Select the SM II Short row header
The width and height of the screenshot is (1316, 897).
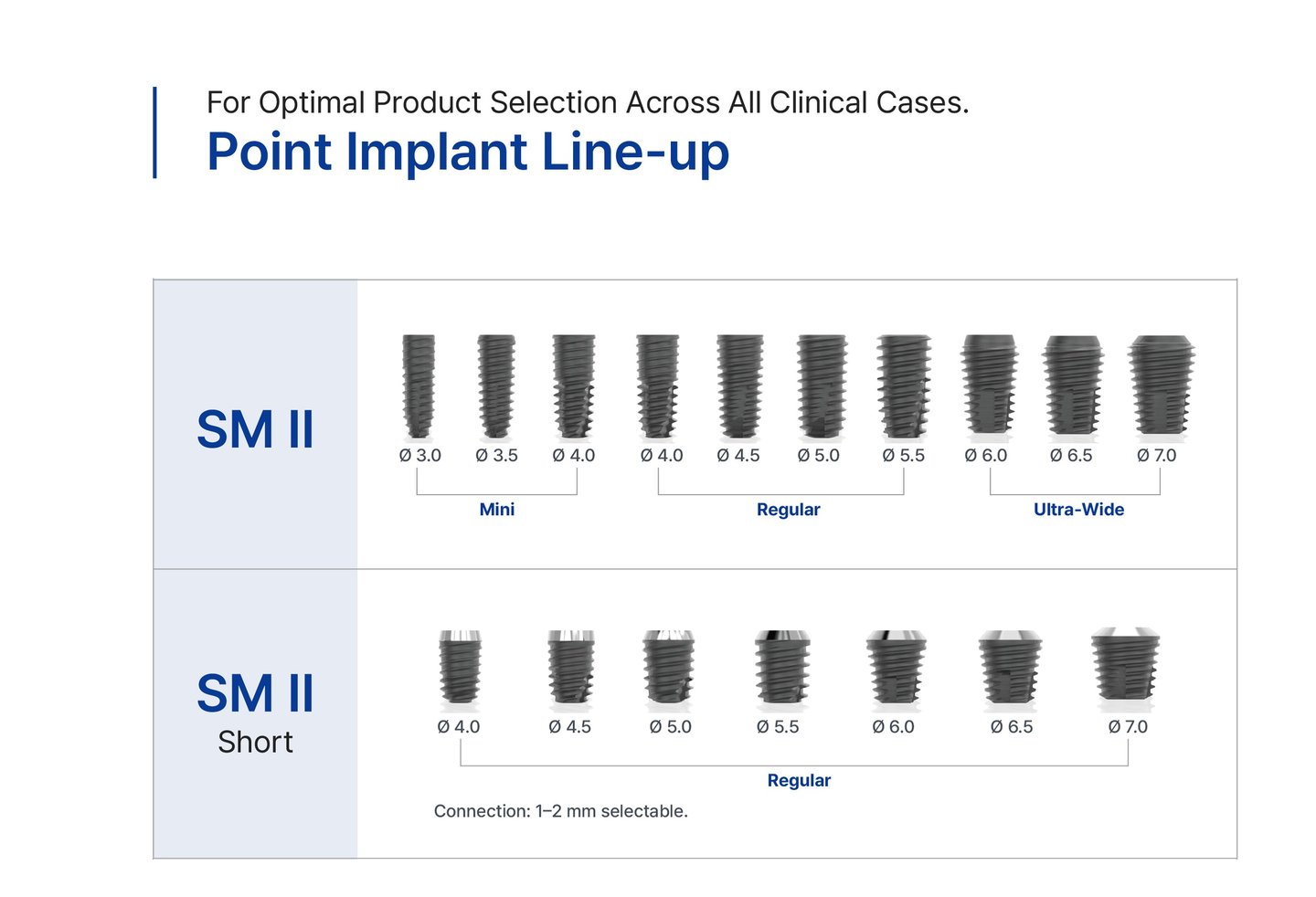(x=255, y=711)
